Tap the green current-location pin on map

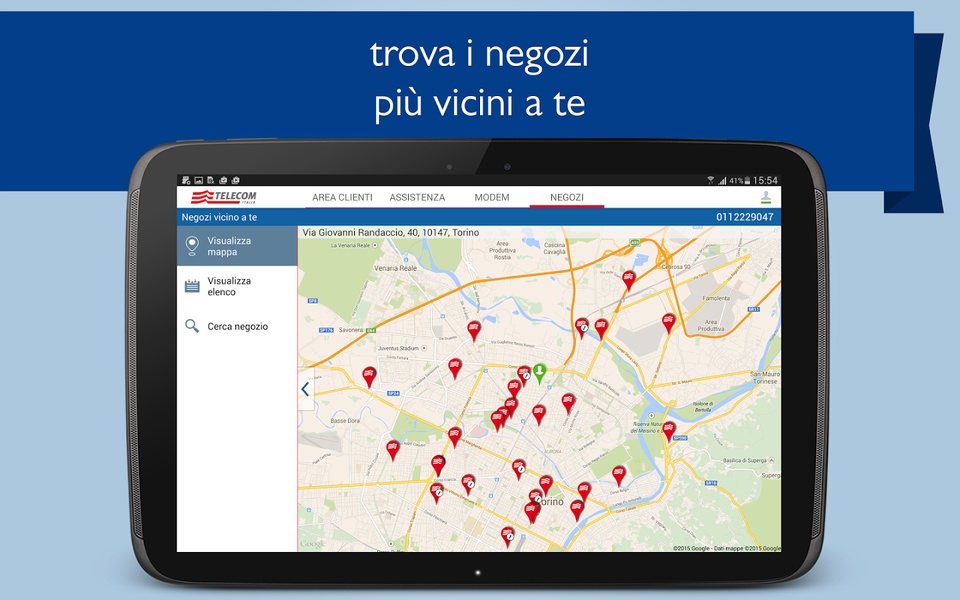[539, 373]
